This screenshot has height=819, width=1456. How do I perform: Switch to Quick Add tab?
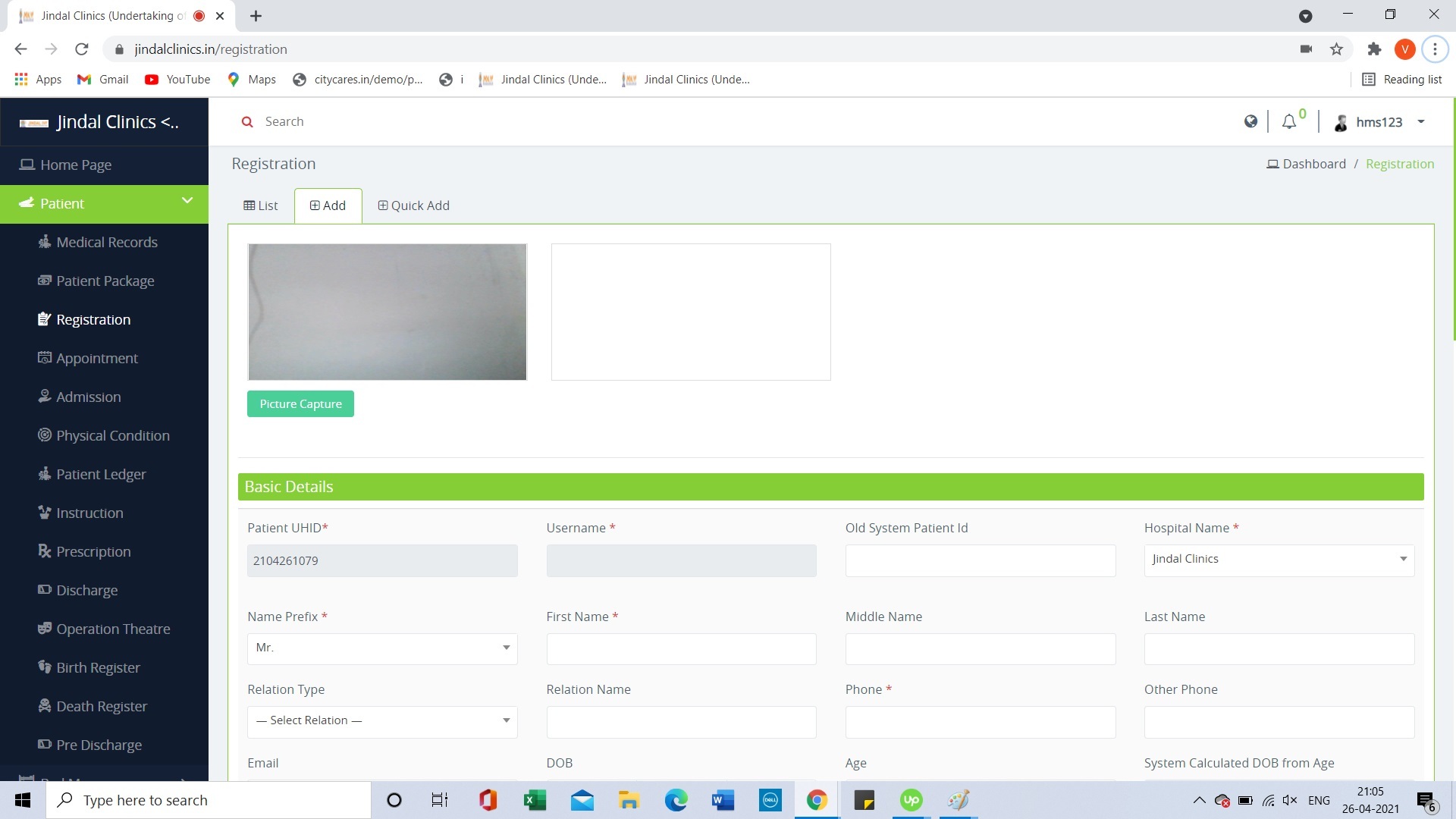tap(413, 206)
